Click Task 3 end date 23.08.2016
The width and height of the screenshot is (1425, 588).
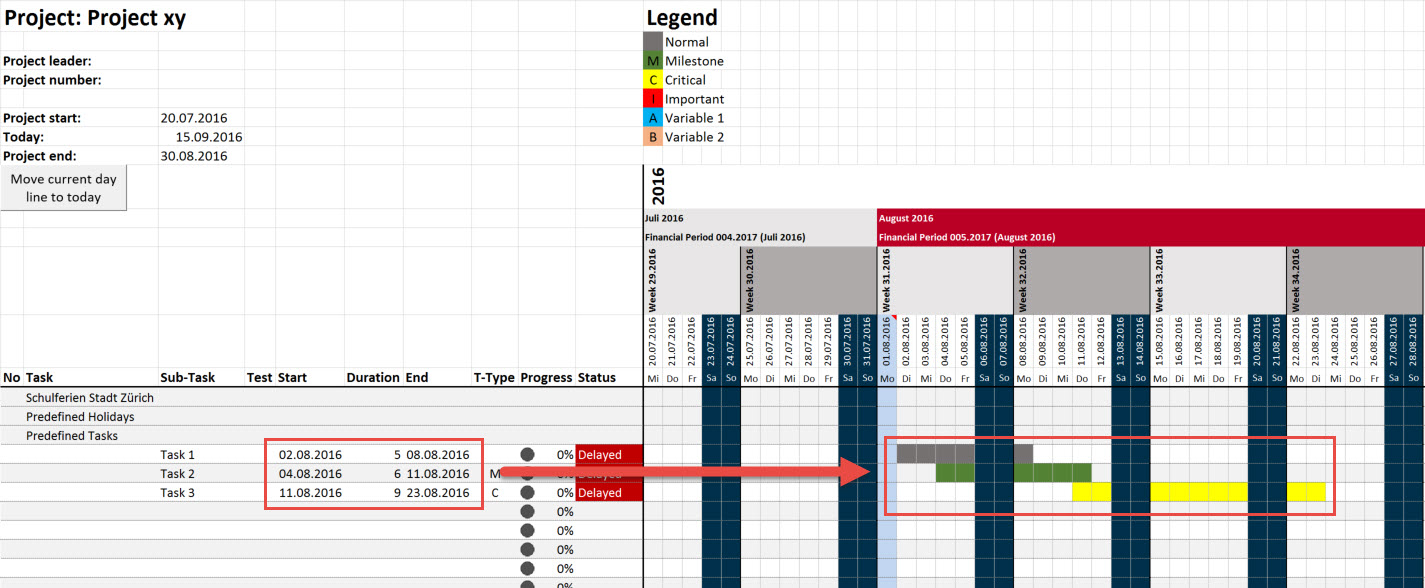coord(437,492)
